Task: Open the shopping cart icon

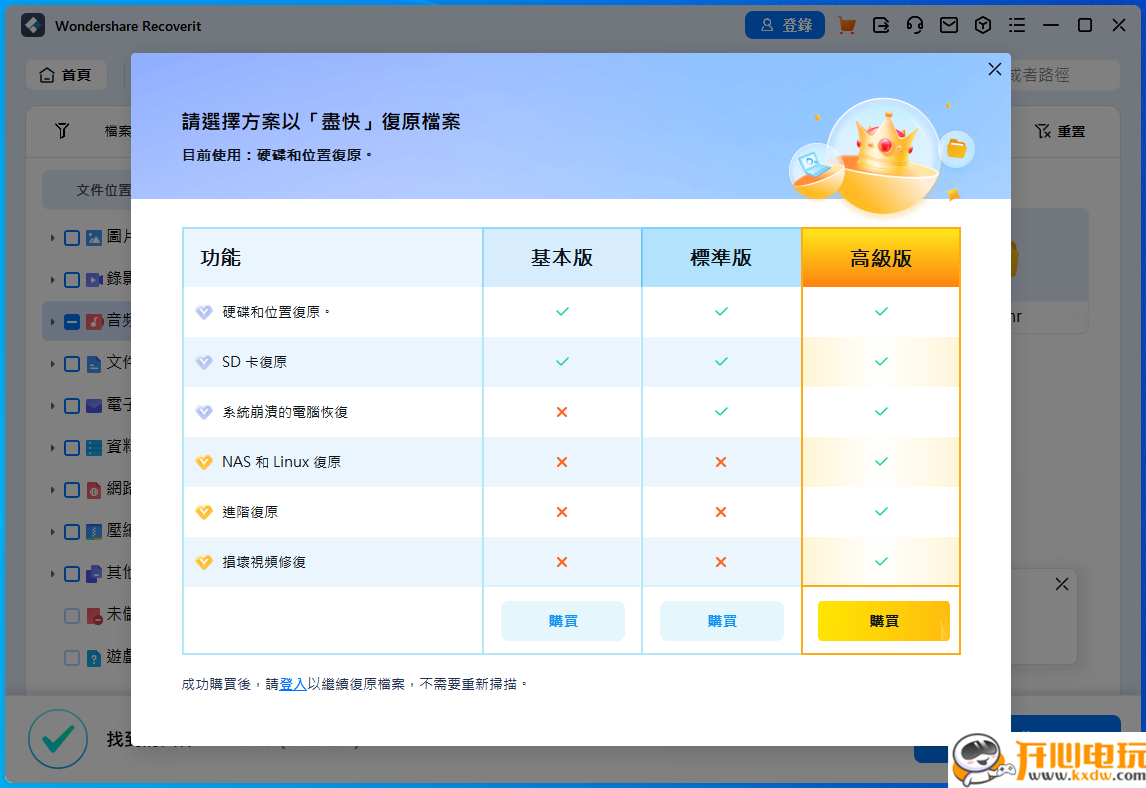Action: [846, 25]
